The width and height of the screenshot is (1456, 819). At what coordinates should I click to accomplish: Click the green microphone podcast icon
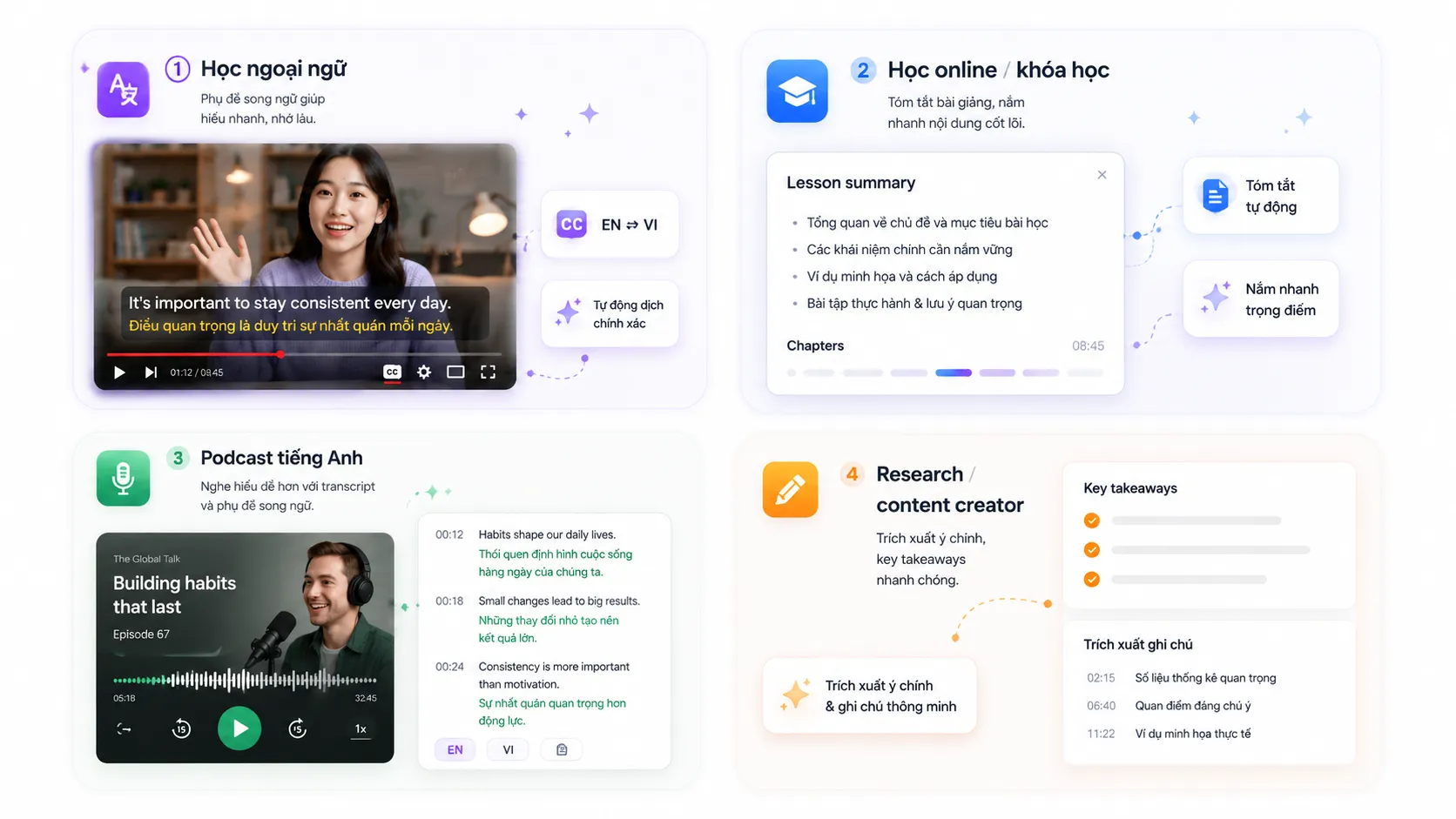pos(123,478)
